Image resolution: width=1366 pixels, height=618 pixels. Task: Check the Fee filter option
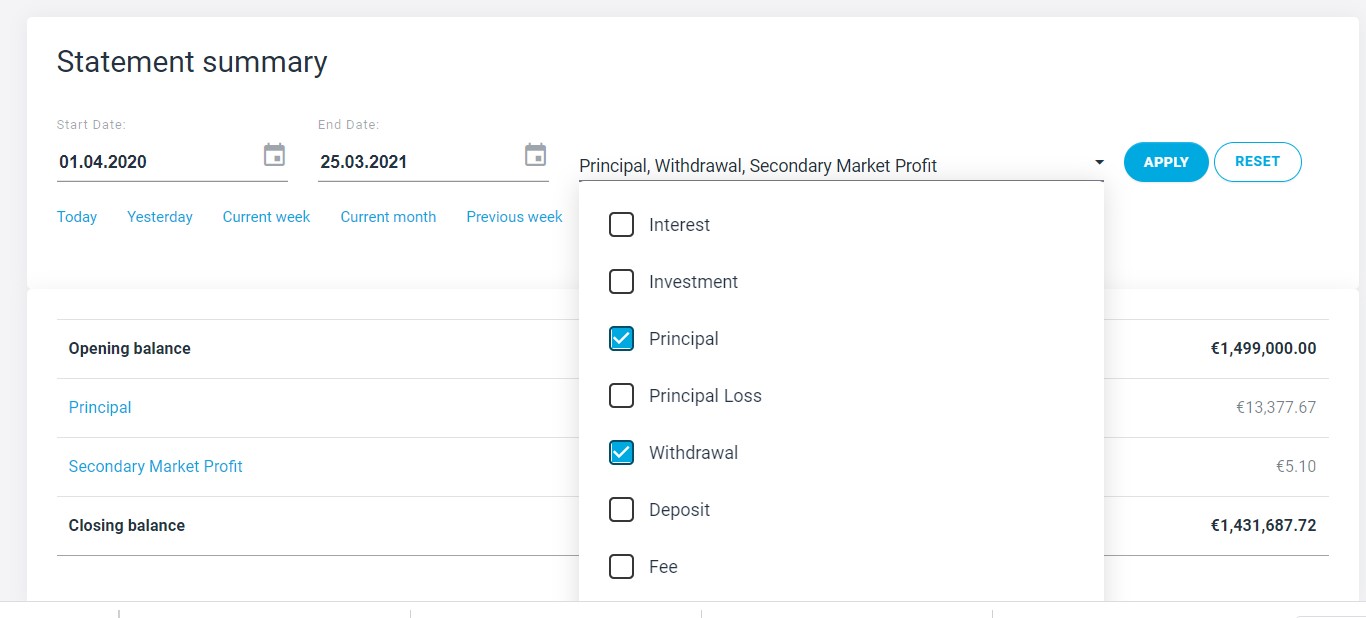click(x=621, y=567)
